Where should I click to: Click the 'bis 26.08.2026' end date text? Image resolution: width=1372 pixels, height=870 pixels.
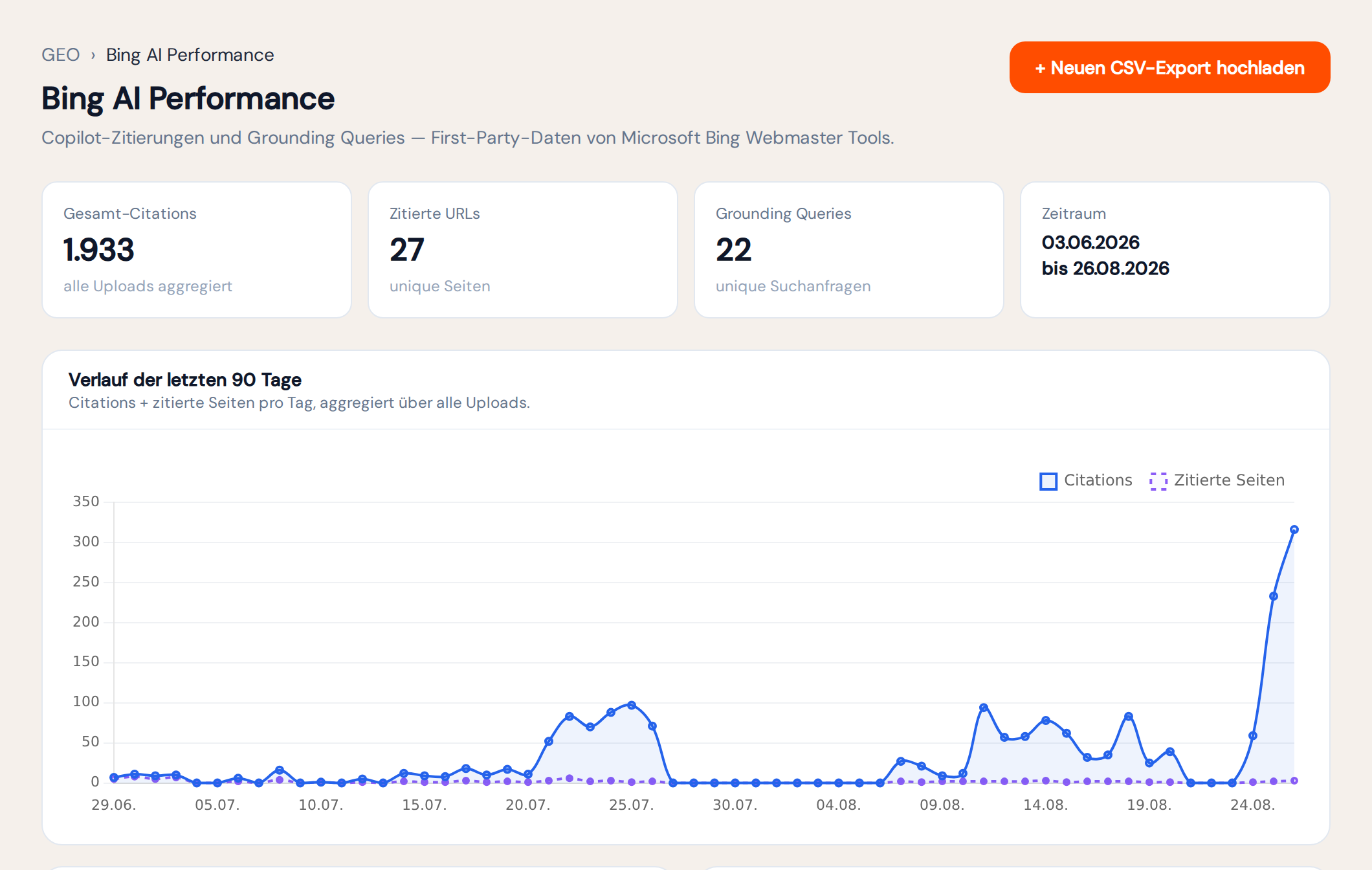(1105, 268)
